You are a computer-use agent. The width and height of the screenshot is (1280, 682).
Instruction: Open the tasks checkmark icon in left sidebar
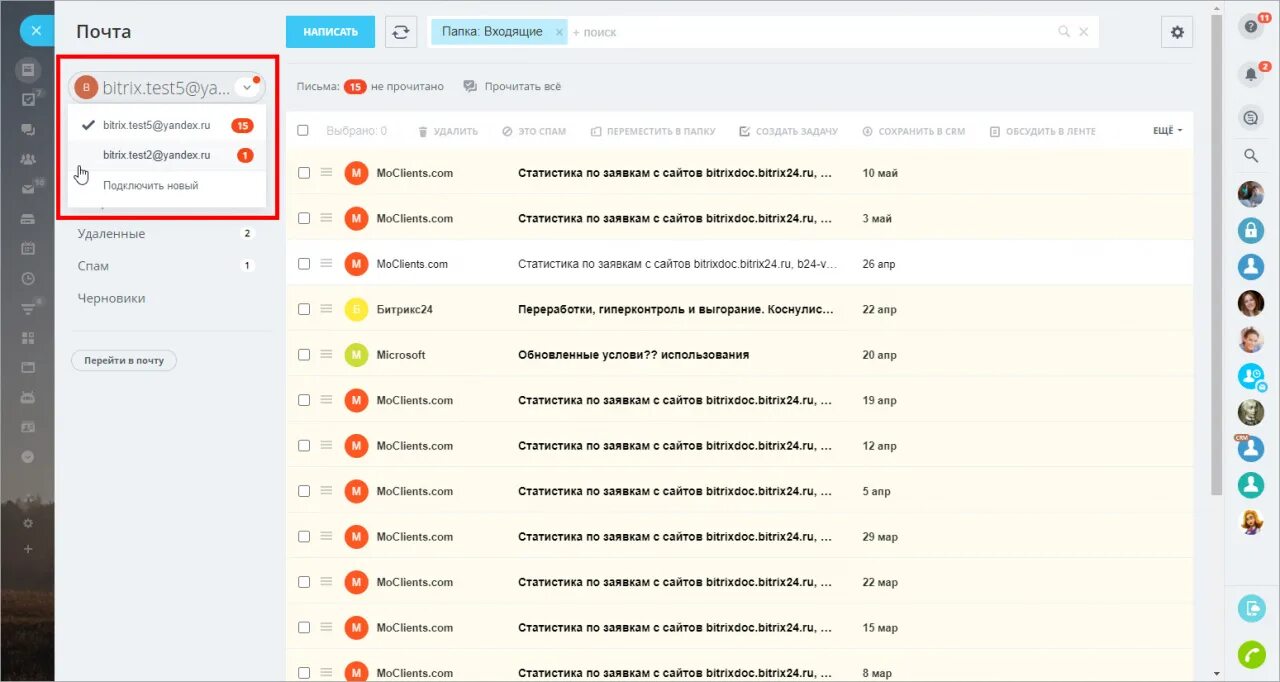(x=28, y=99)
